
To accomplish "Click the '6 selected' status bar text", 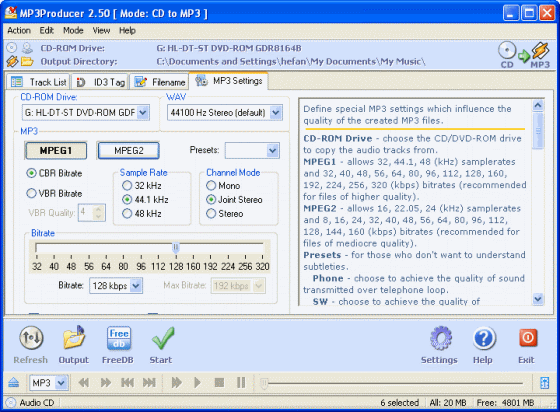I will (400, 403).
